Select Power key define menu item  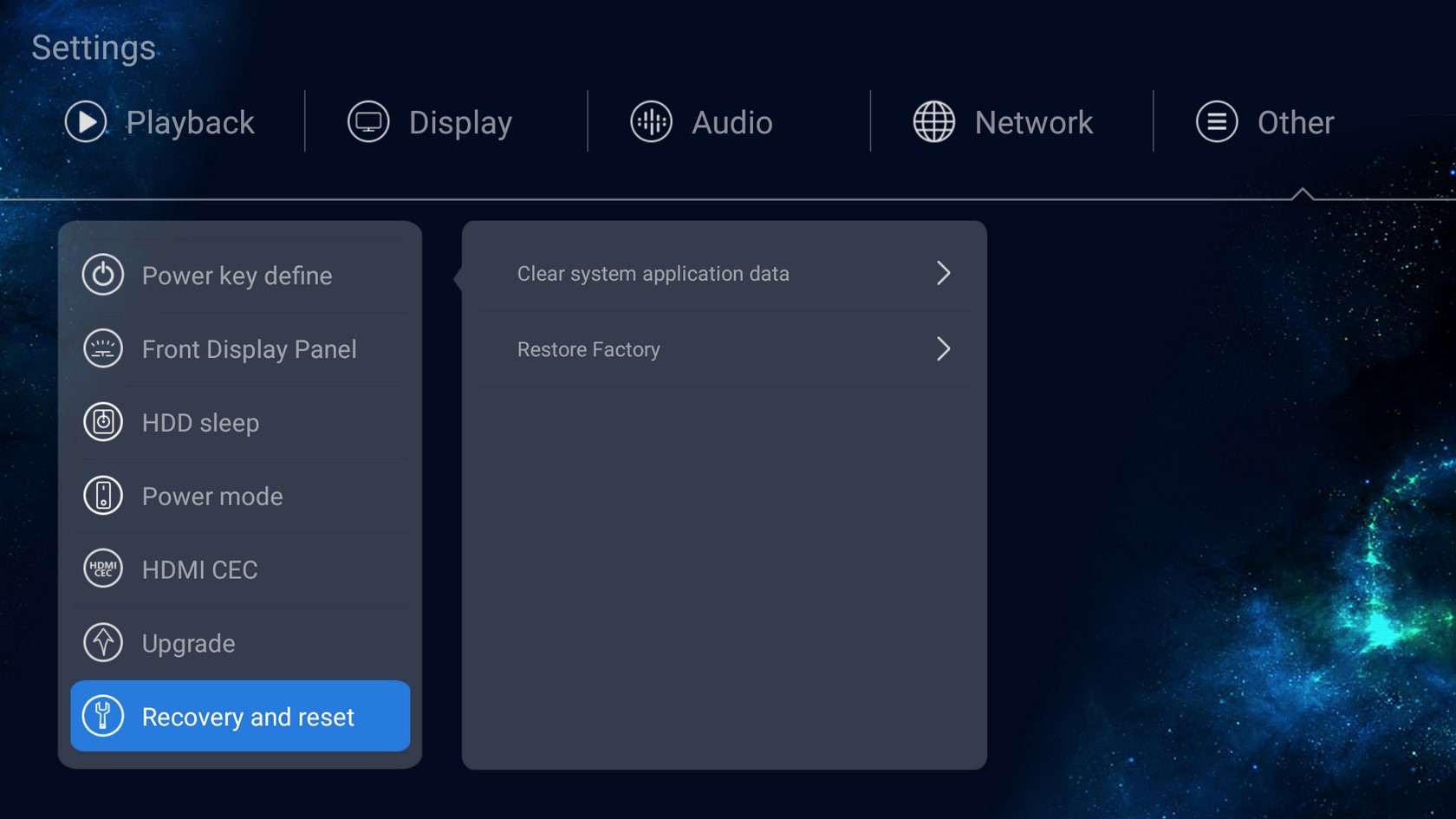[x=240, y=276]
